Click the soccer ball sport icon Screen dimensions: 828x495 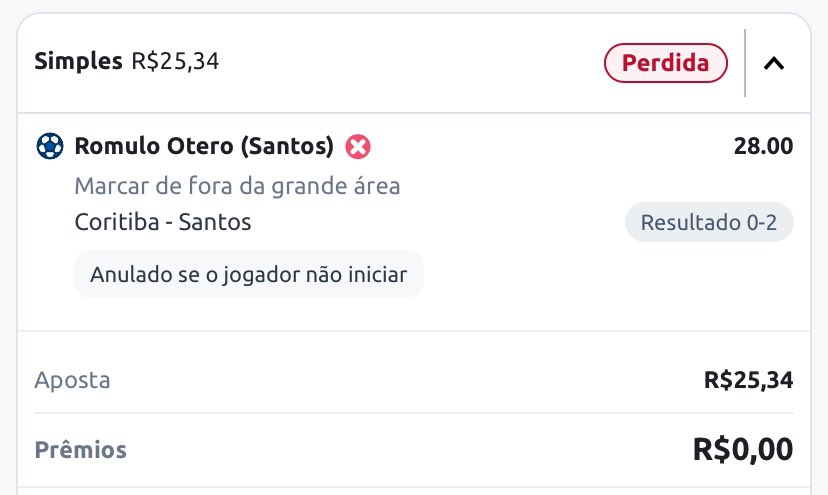[x=50, y=146]
